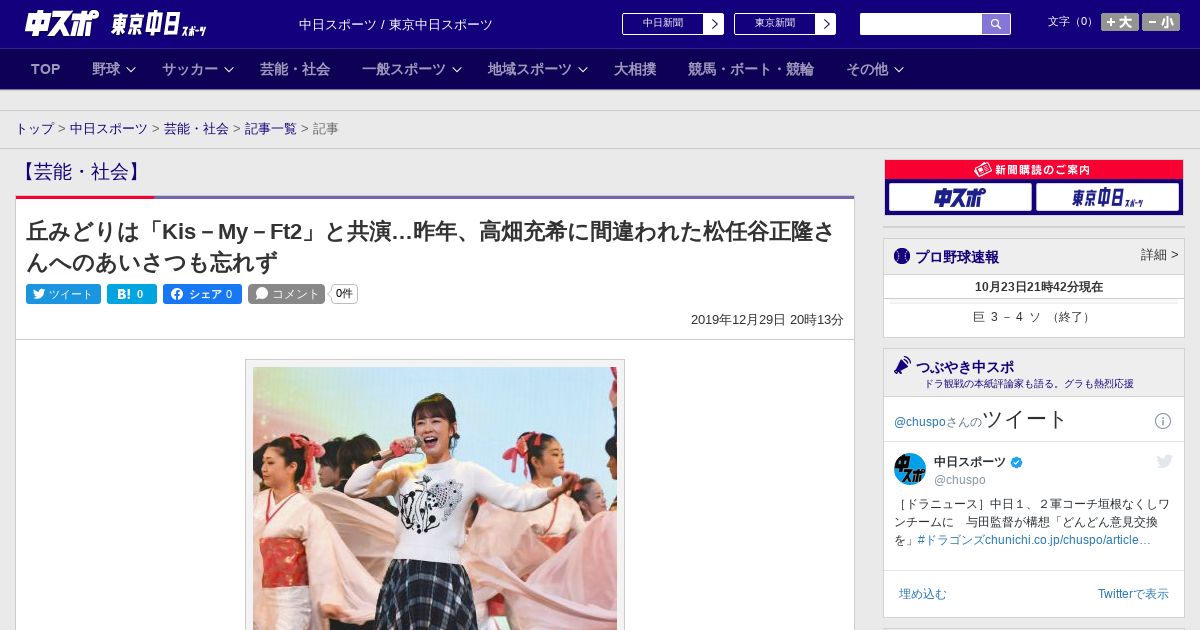
Task: Click トップ in breadcrumb
Action: pyautogui.click(x=34, y=129)
